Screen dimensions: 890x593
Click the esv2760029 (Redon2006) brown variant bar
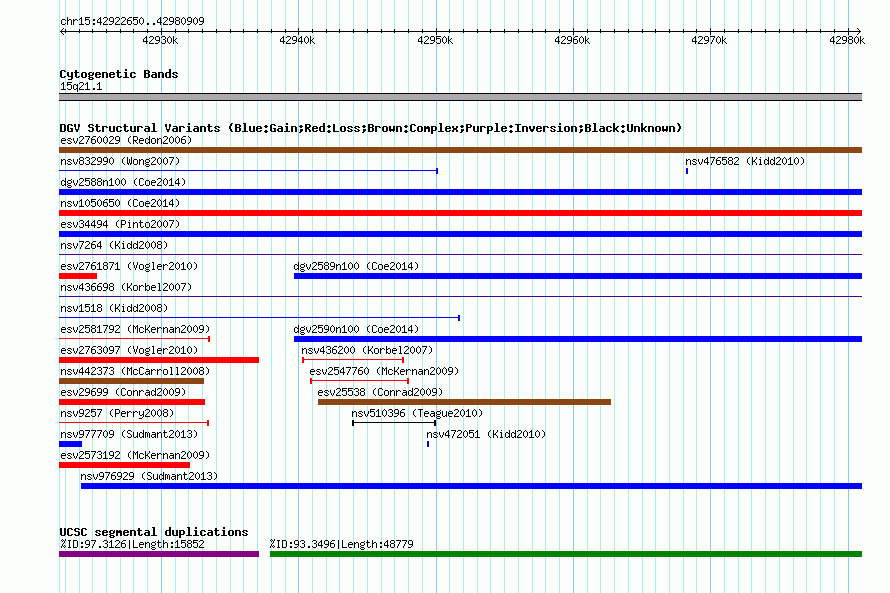click(x=460, y=150)
